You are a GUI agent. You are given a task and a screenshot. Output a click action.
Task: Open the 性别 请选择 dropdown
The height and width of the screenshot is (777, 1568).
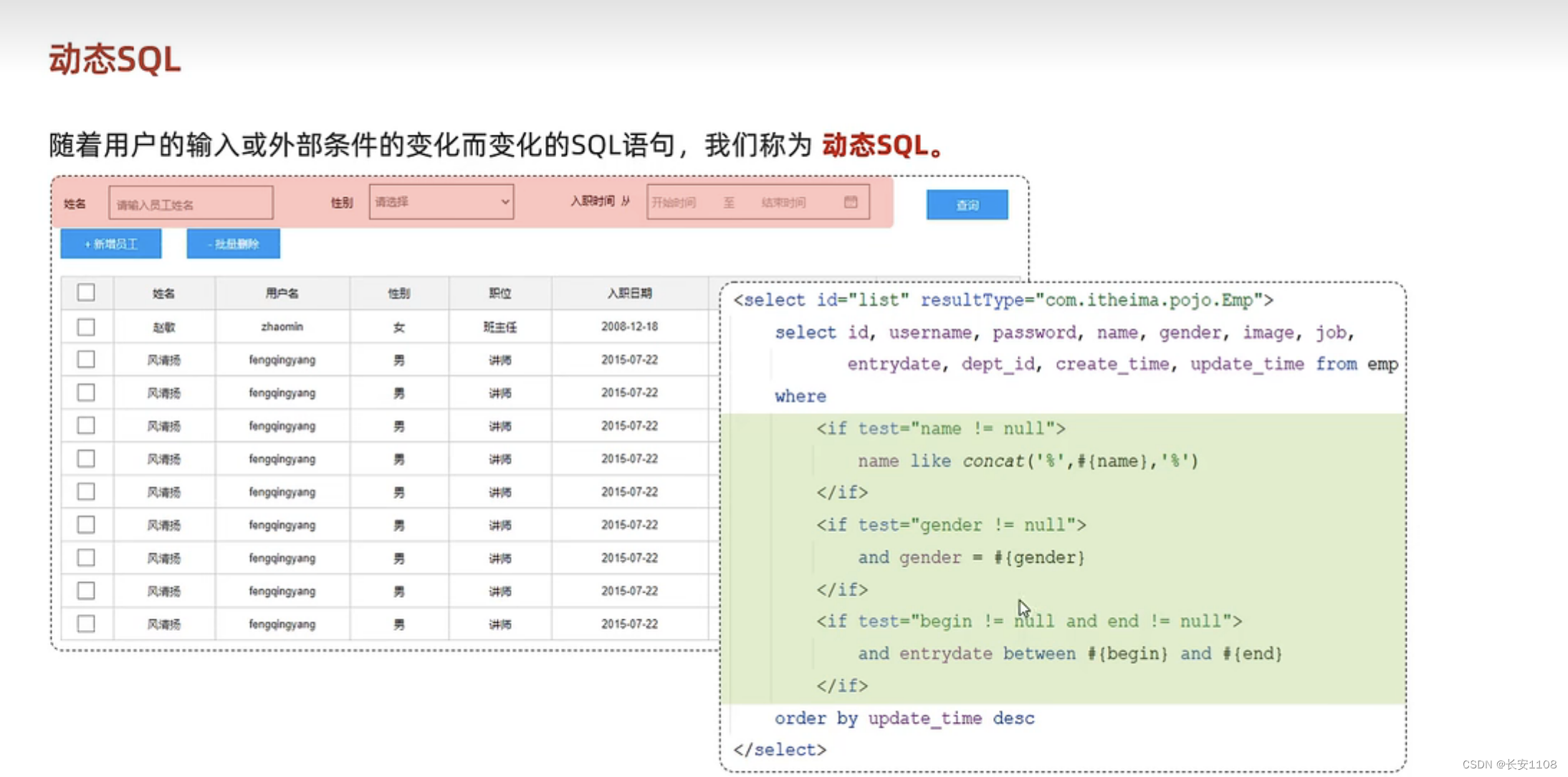[441, 202]
